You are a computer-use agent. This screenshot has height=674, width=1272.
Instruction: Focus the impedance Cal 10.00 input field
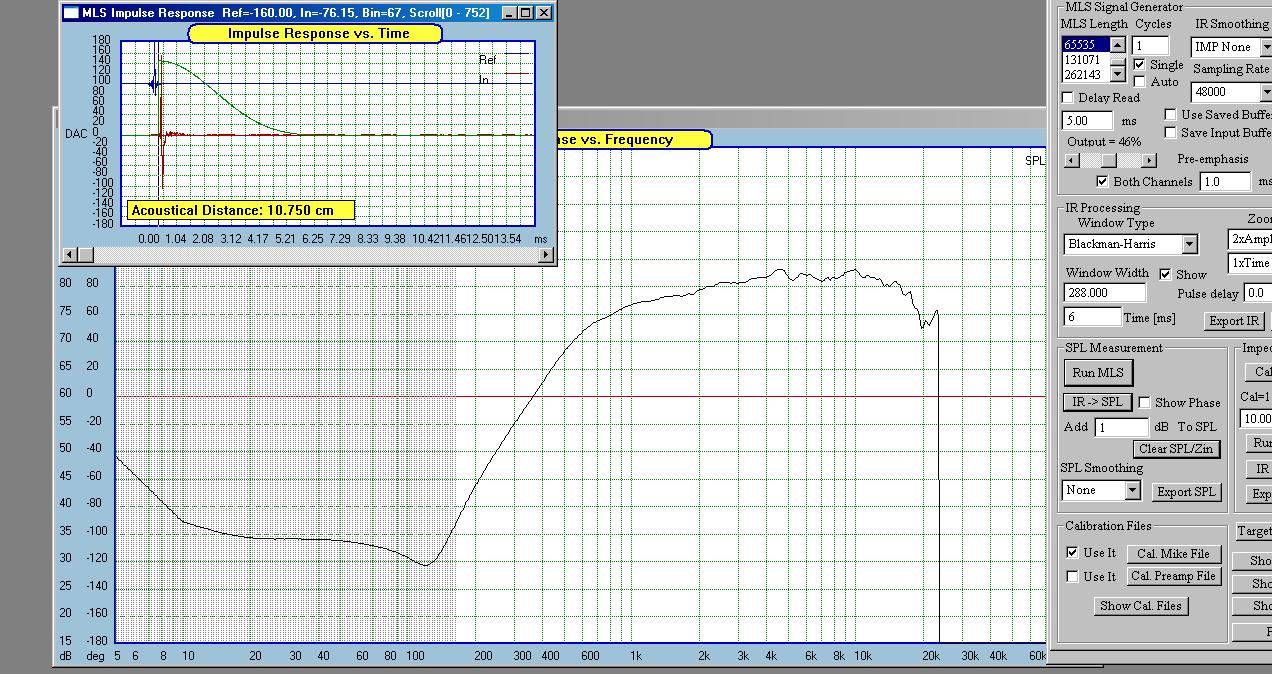click(1256, 419)
